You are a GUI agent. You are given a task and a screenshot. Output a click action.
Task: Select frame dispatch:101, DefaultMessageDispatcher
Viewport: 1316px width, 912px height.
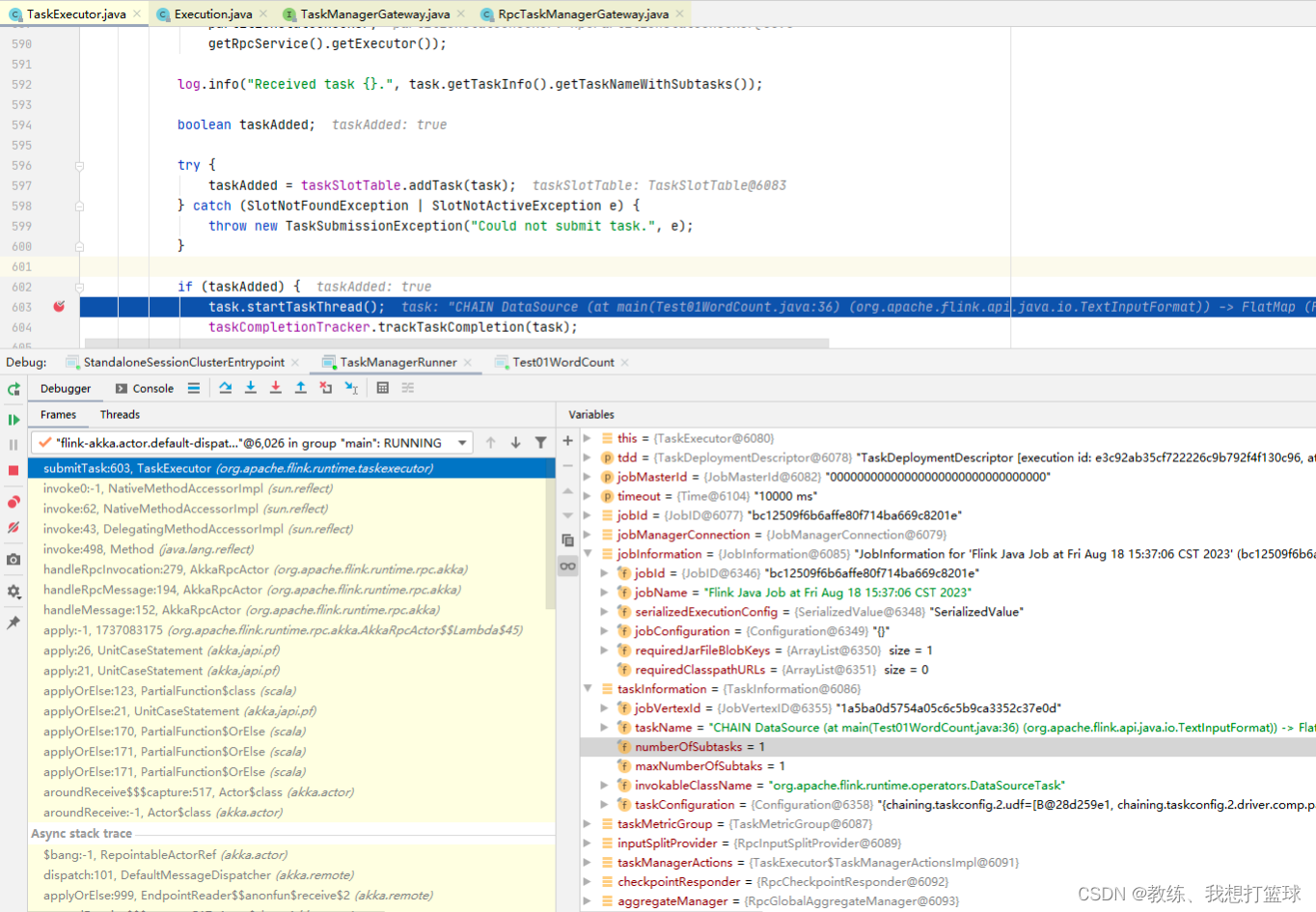291,875
